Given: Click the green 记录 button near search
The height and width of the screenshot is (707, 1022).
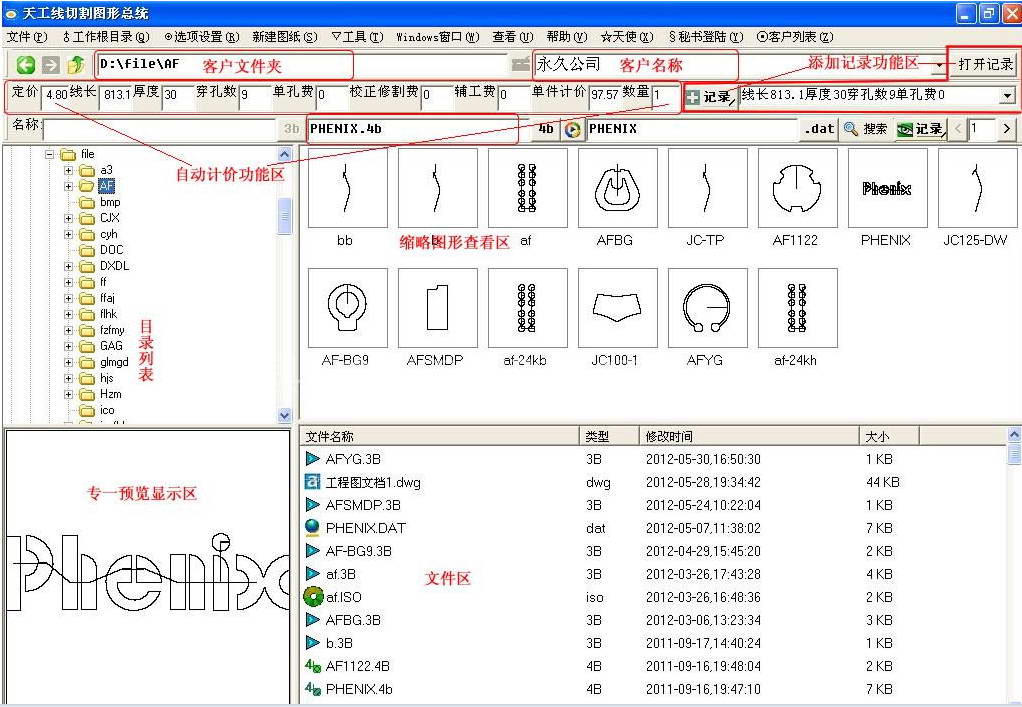Looking at the screenshot, I should (x=920, y=129).
